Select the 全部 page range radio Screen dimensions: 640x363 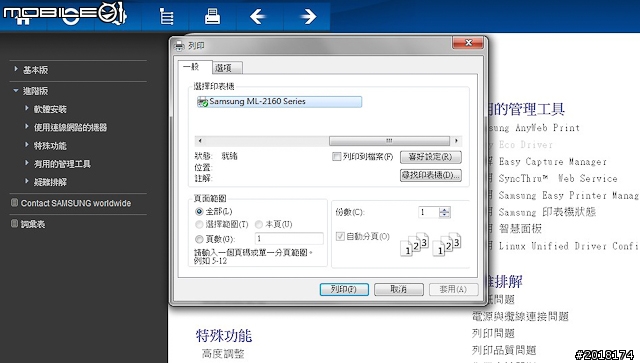pyautogui.click(x=199, y=212)
